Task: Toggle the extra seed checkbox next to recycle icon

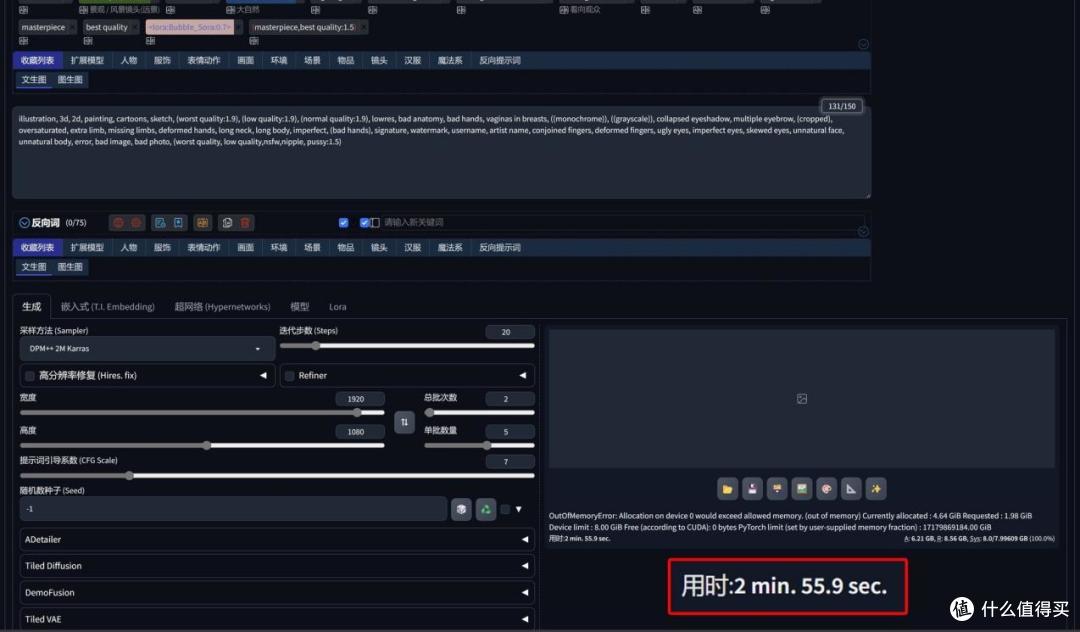Action: 506,509
